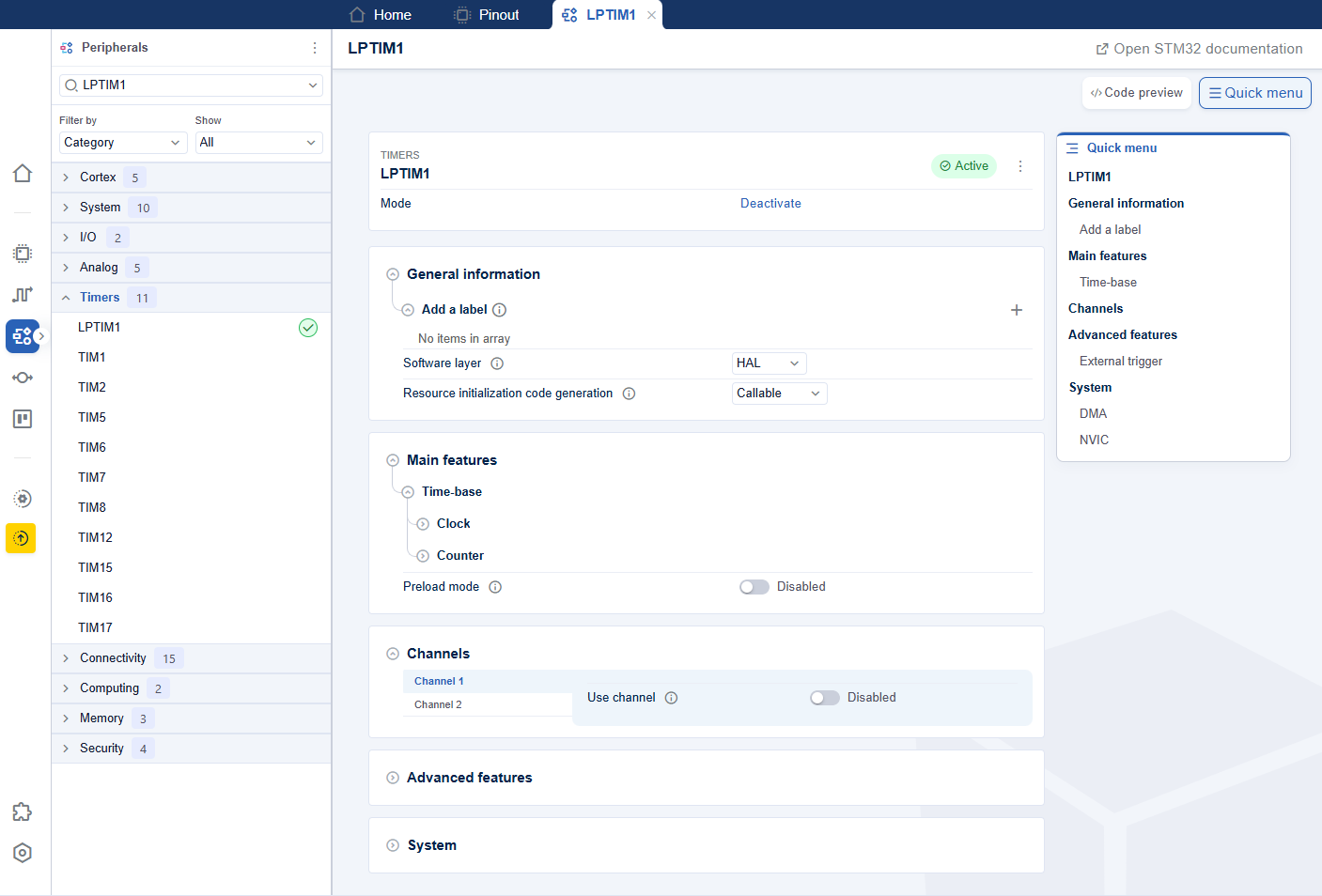Expand the Clock settings under Time-base
The width and height of the screenshot is (1322, 896).
pyautogui.click(x=423, y=524)
